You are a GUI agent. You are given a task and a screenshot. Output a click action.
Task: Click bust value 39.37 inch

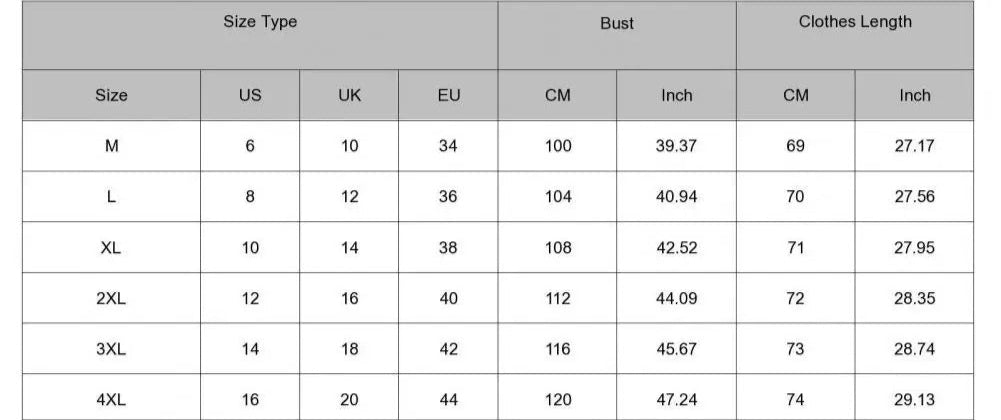pos(676,146)
